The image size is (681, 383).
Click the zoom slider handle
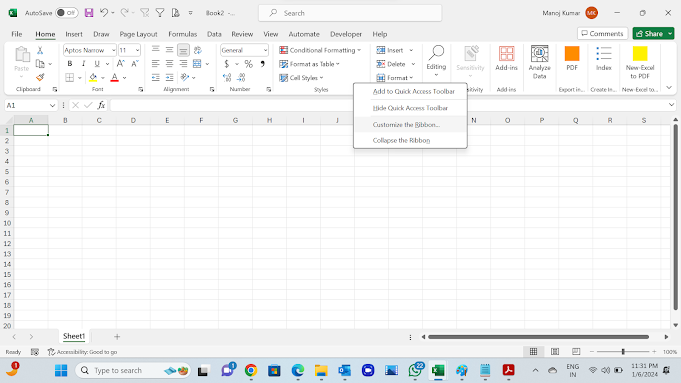click(623, 351)
